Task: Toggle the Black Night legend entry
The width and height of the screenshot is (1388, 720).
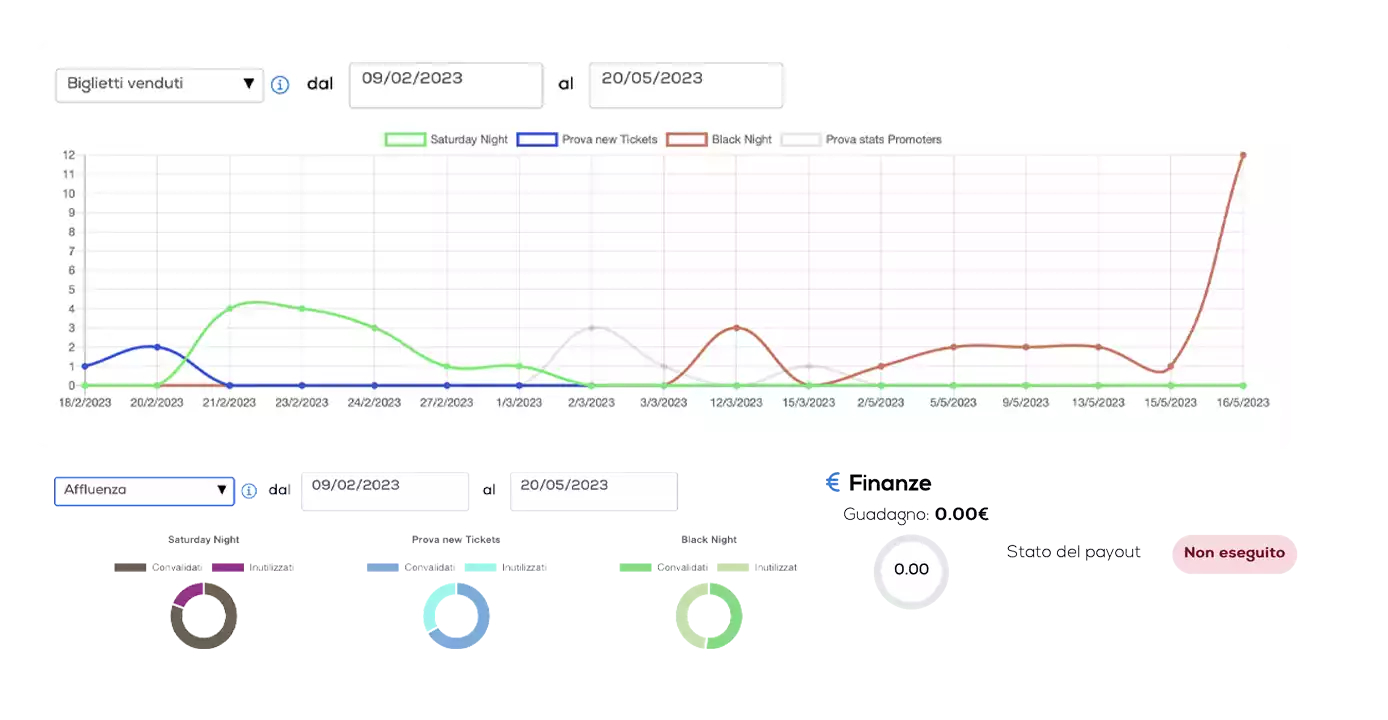Action: click(x=719, y=140)
